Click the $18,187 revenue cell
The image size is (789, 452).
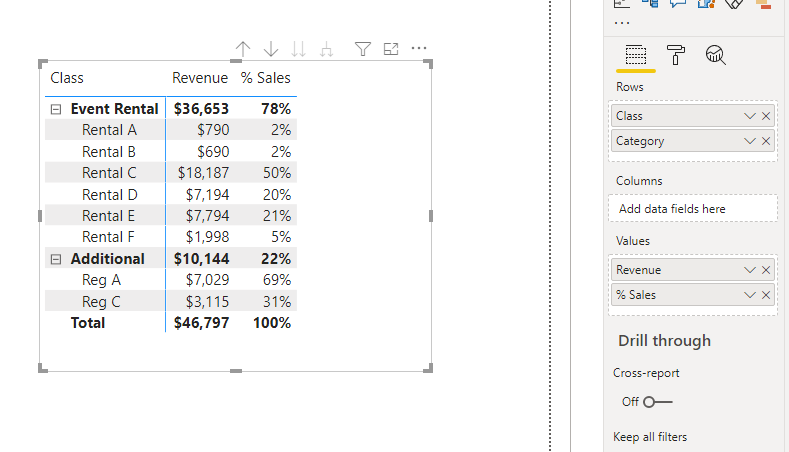203,173
